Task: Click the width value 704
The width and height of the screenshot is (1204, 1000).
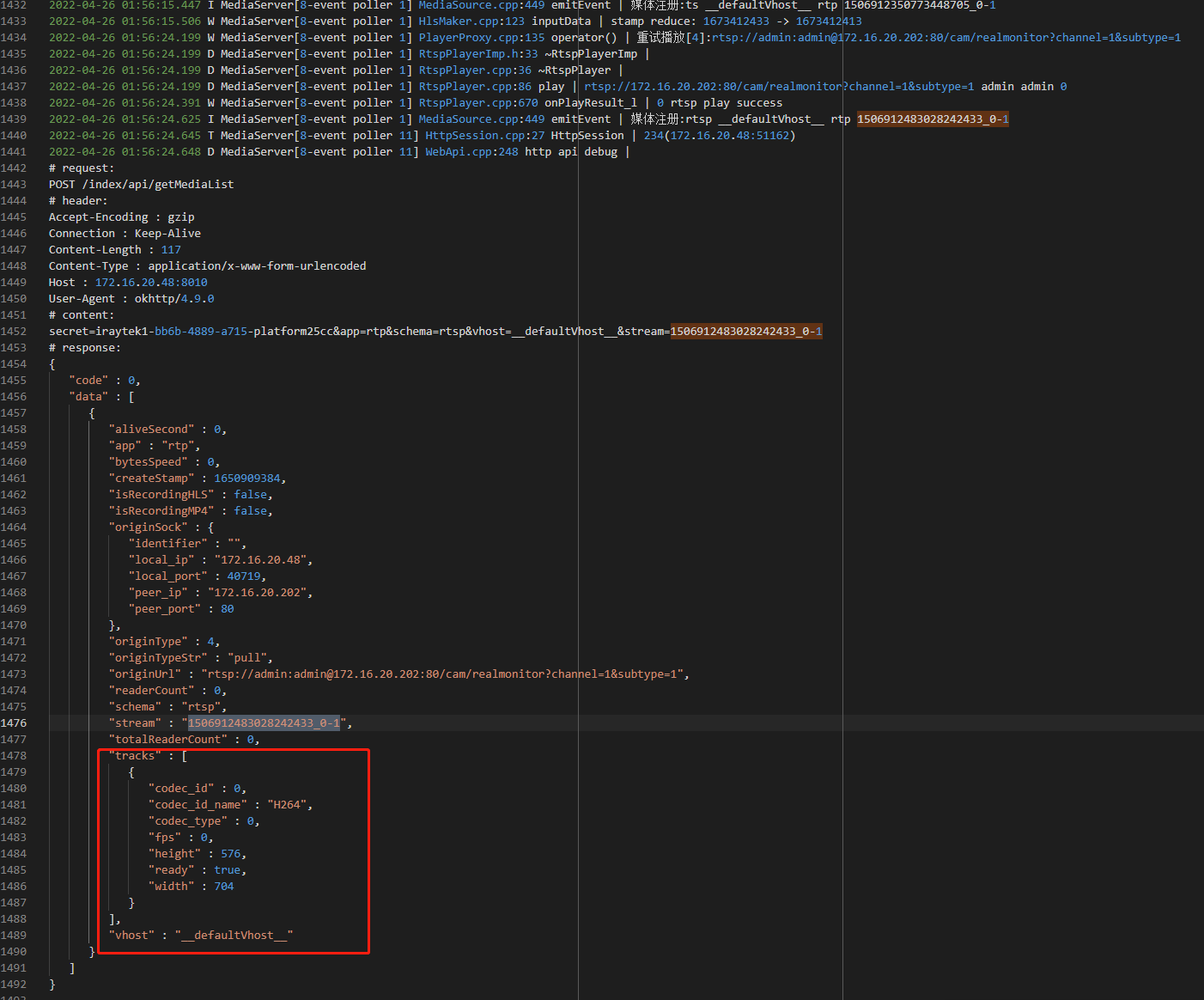Action: pos(224,887)
